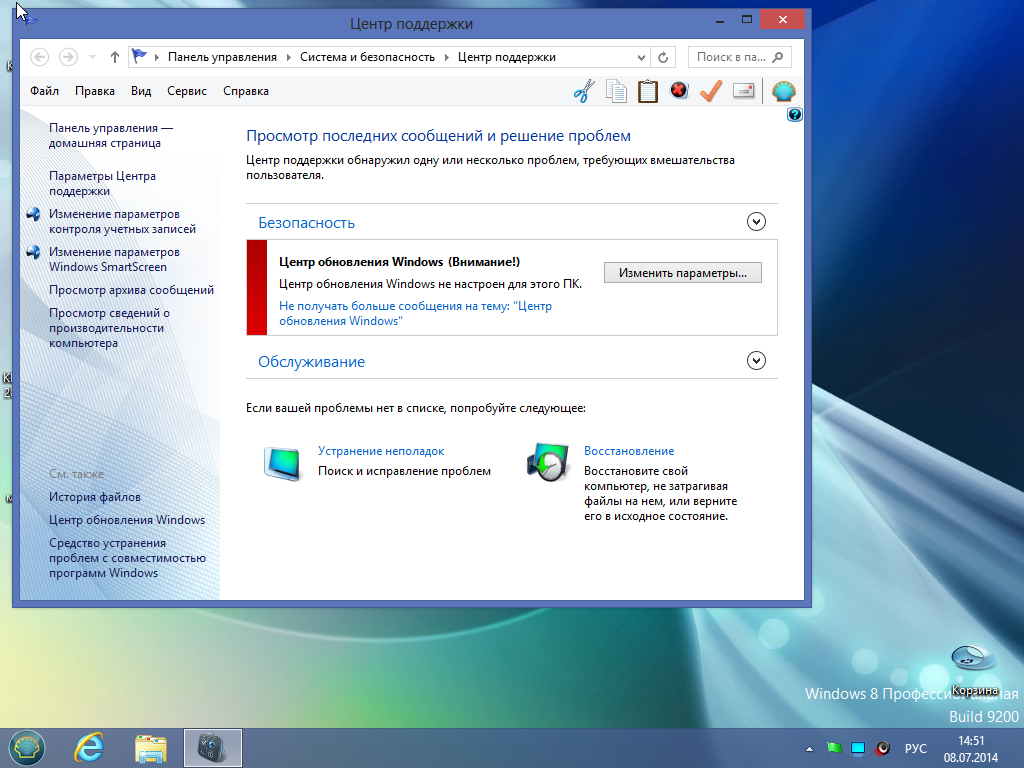Open История файлов link
This screenshot has height=768, width=1024.
(x=95, y=497)
